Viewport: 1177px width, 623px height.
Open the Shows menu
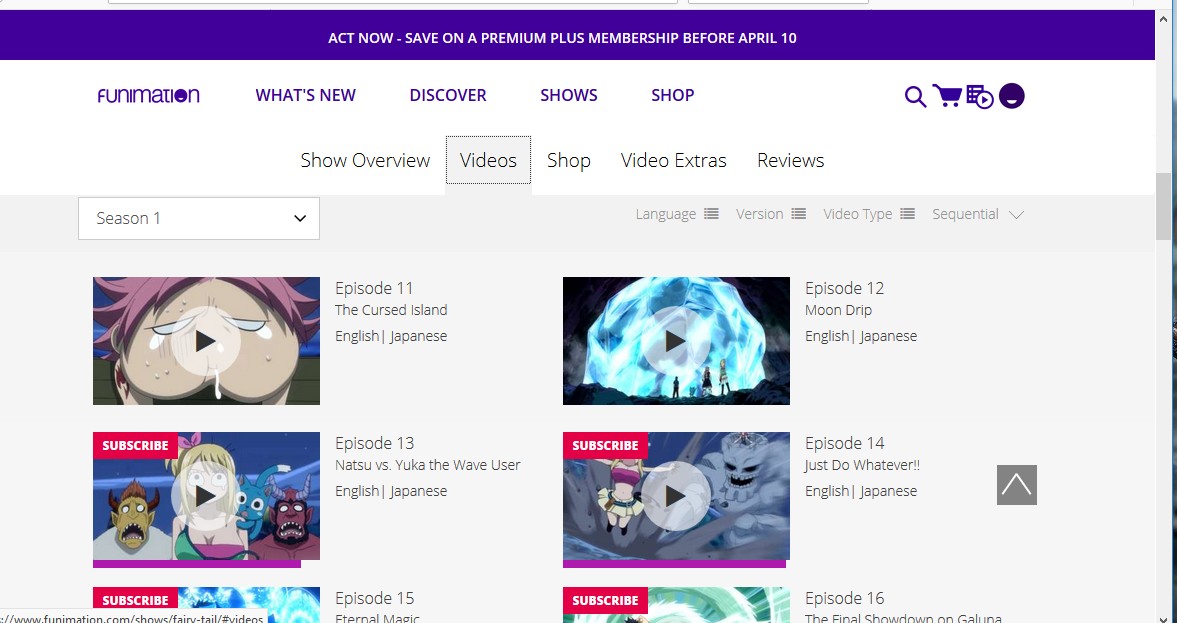(569, 95)
